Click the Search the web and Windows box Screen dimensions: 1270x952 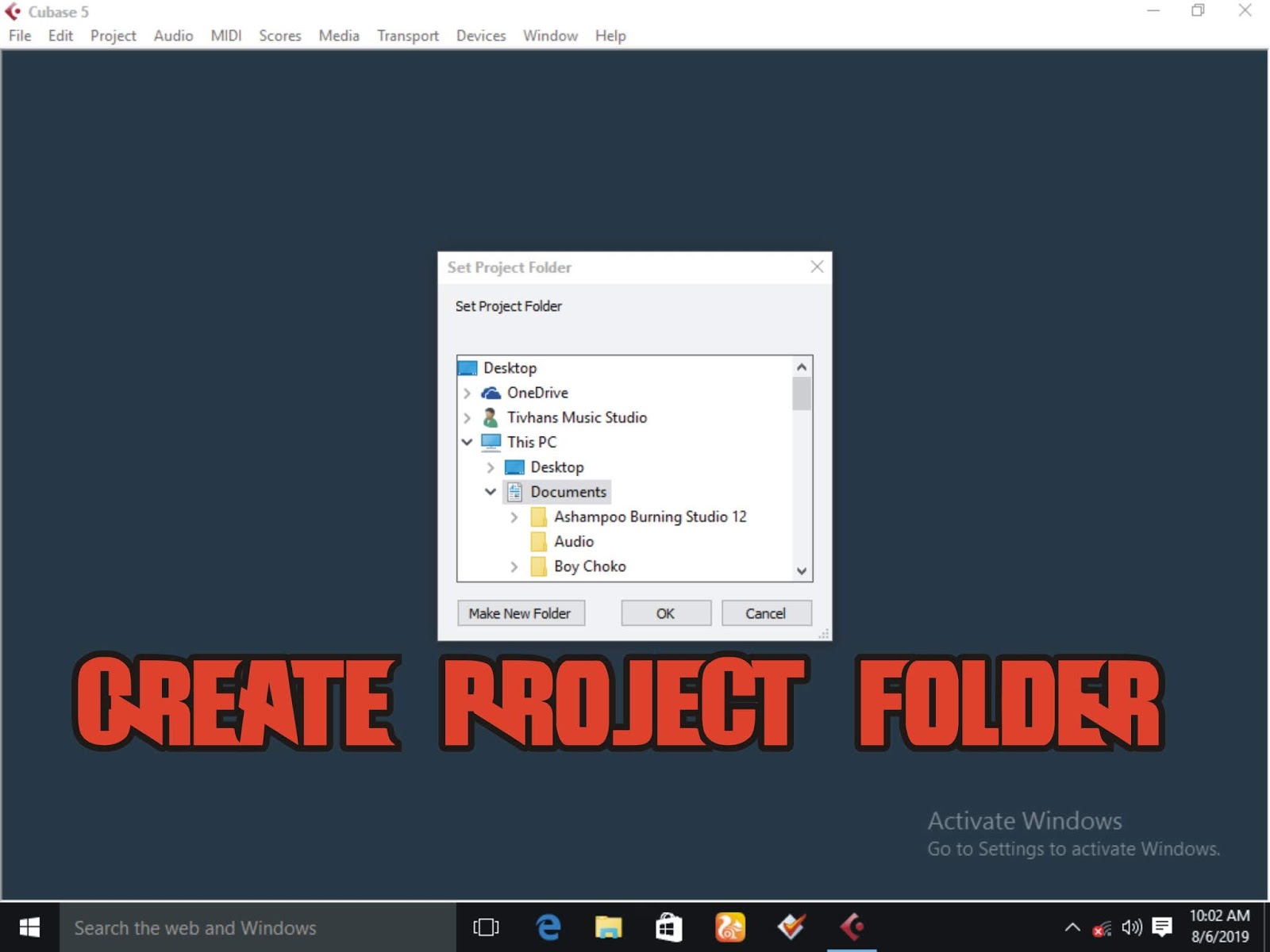pyautogui.click(x=258, y=927)
